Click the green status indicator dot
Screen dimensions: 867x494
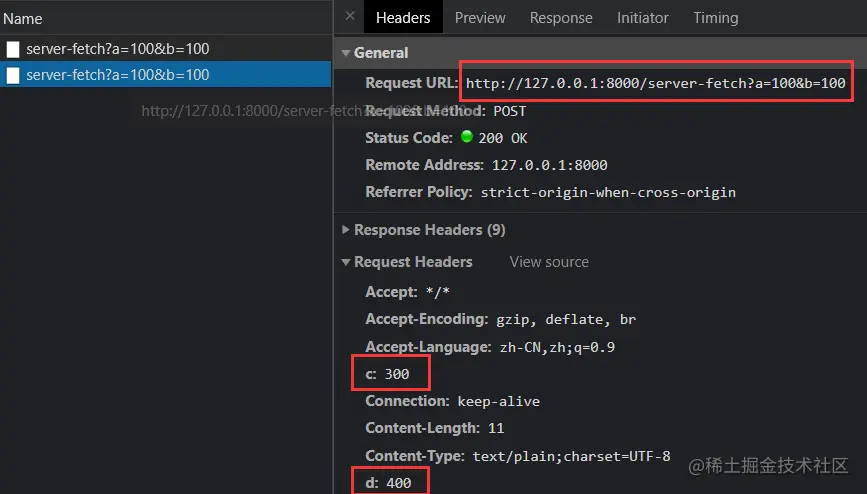[x=467, y=136]
